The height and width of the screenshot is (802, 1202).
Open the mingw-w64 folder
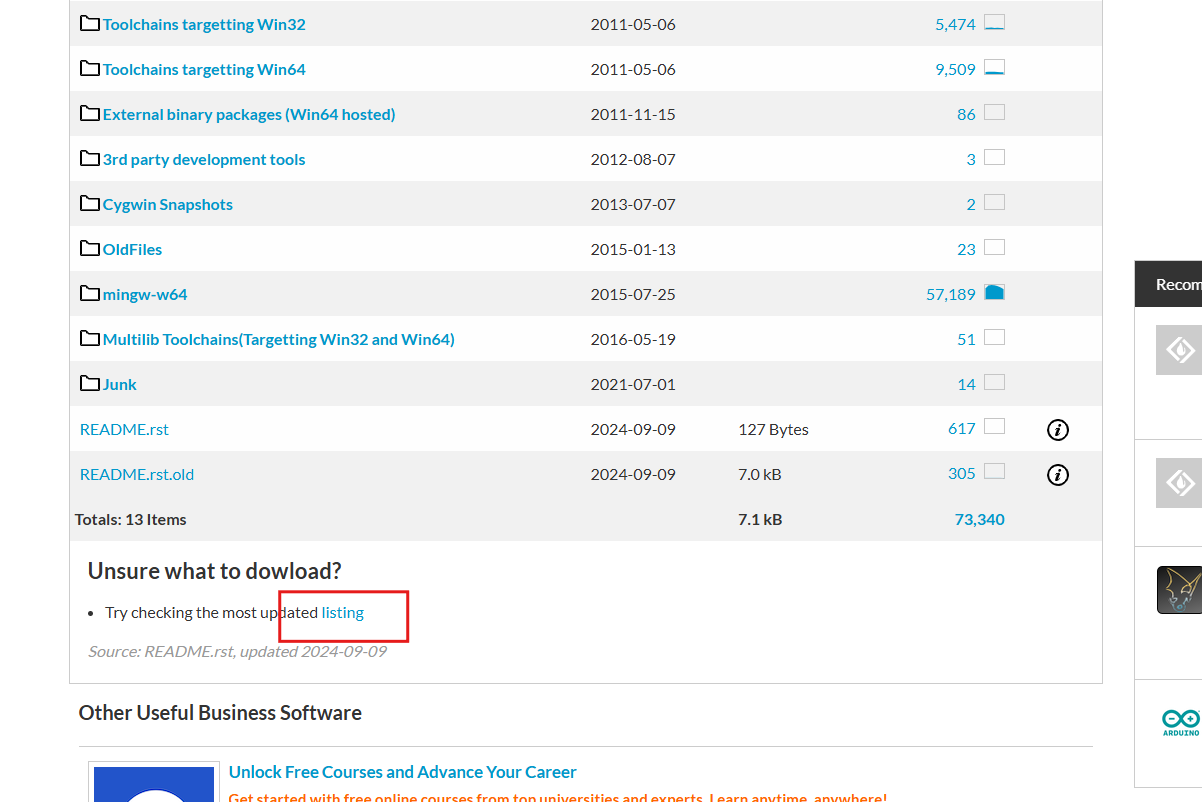[x=145, y=294]
